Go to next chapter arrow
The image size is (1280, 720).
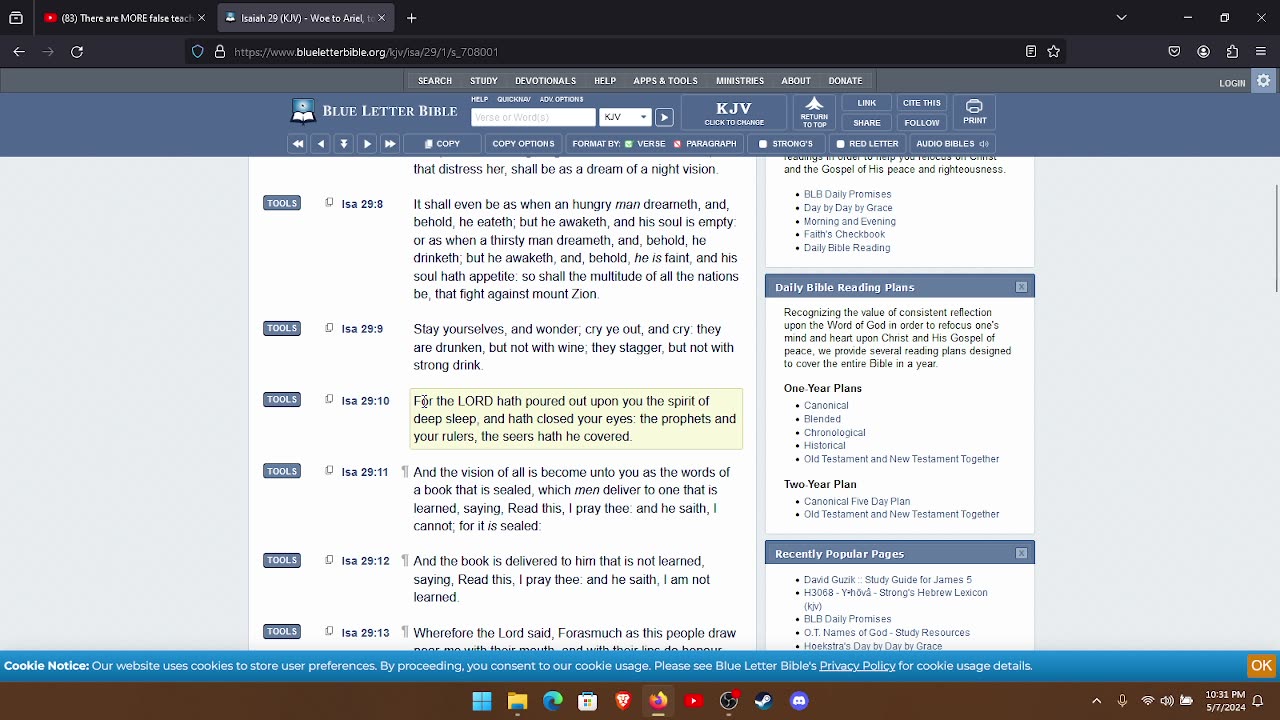[x=367, y=144]
